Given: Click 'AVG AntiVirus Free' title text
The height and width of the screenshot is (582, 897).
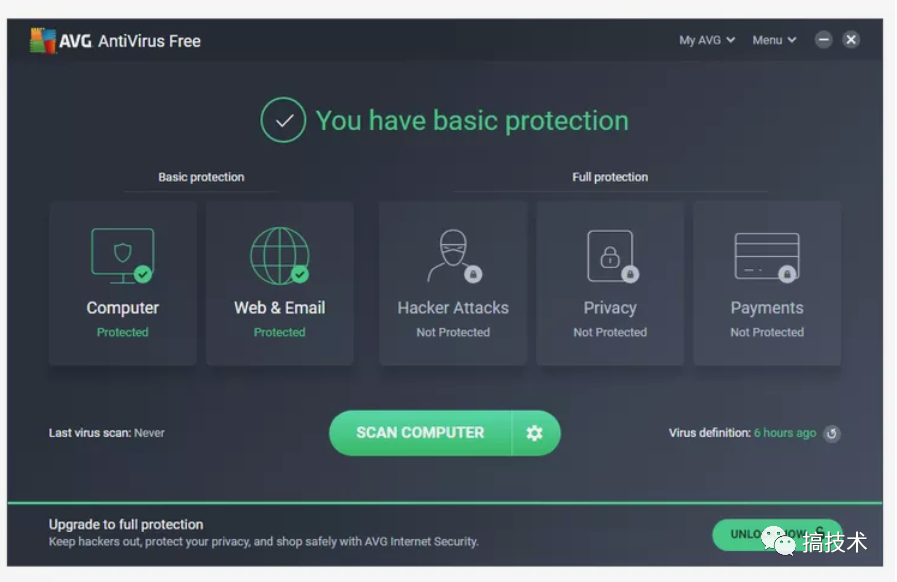Looking at the screenshot, I should coord(130,41).
